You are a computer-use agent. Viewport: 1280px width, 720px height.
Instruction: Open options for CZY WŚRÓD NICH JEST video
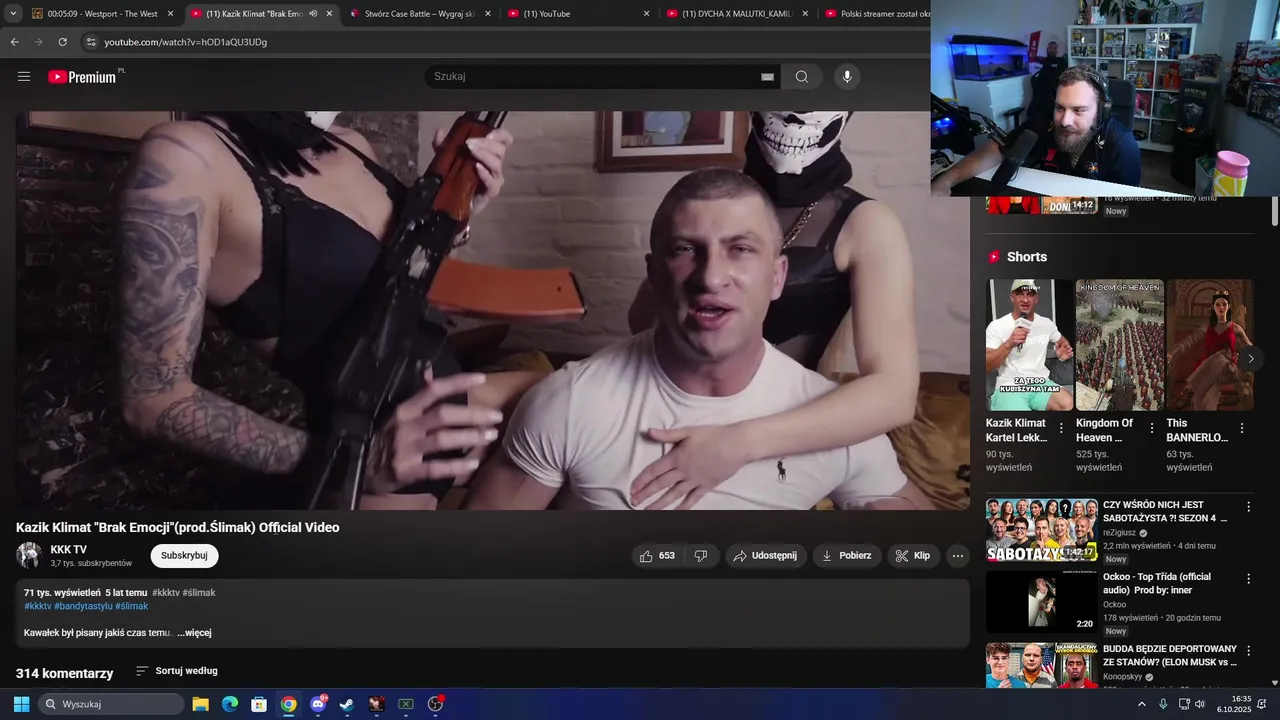point(1248,506)
